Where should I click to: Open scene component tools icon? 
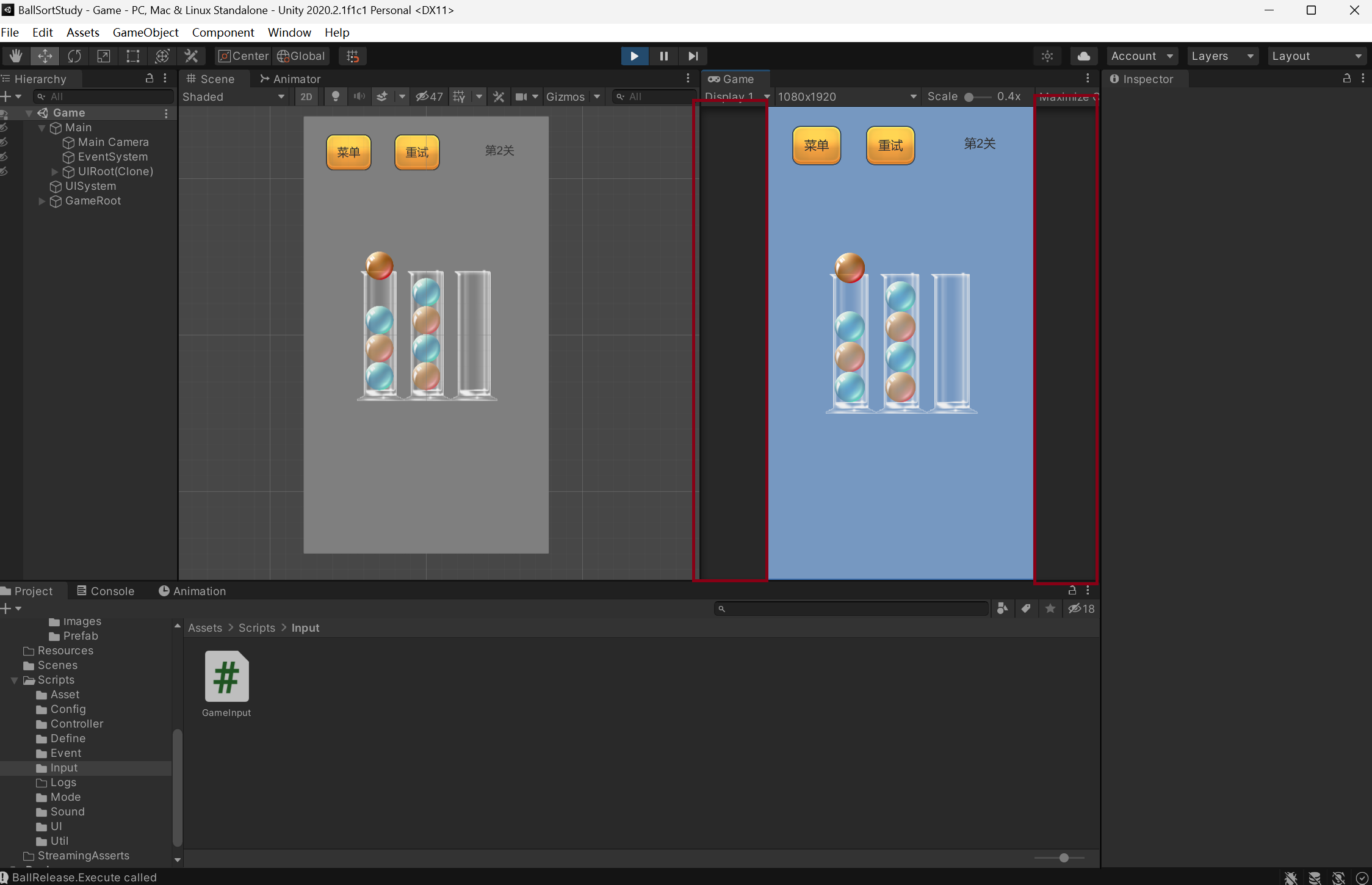(499, 96)
